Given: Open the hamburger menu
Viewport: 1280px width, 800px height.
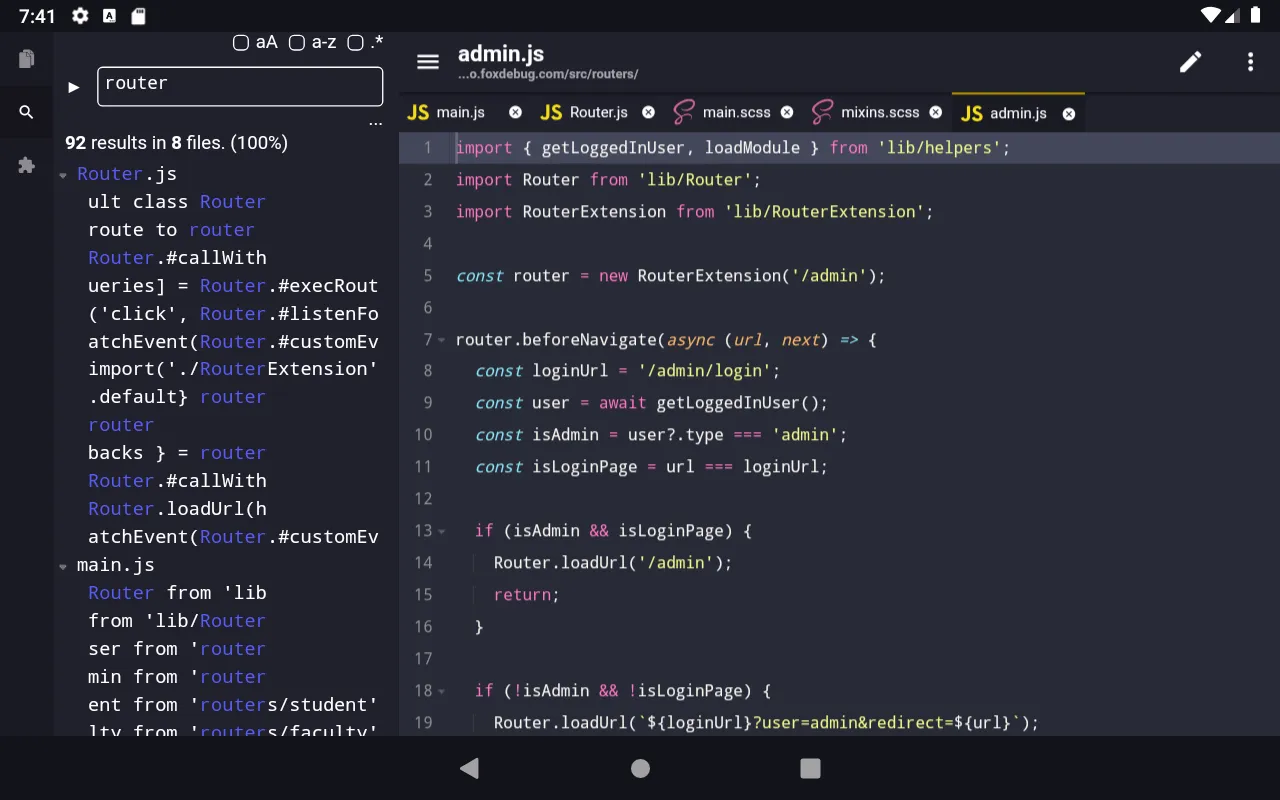Looking at the screenshot, I should click(428, 62).
